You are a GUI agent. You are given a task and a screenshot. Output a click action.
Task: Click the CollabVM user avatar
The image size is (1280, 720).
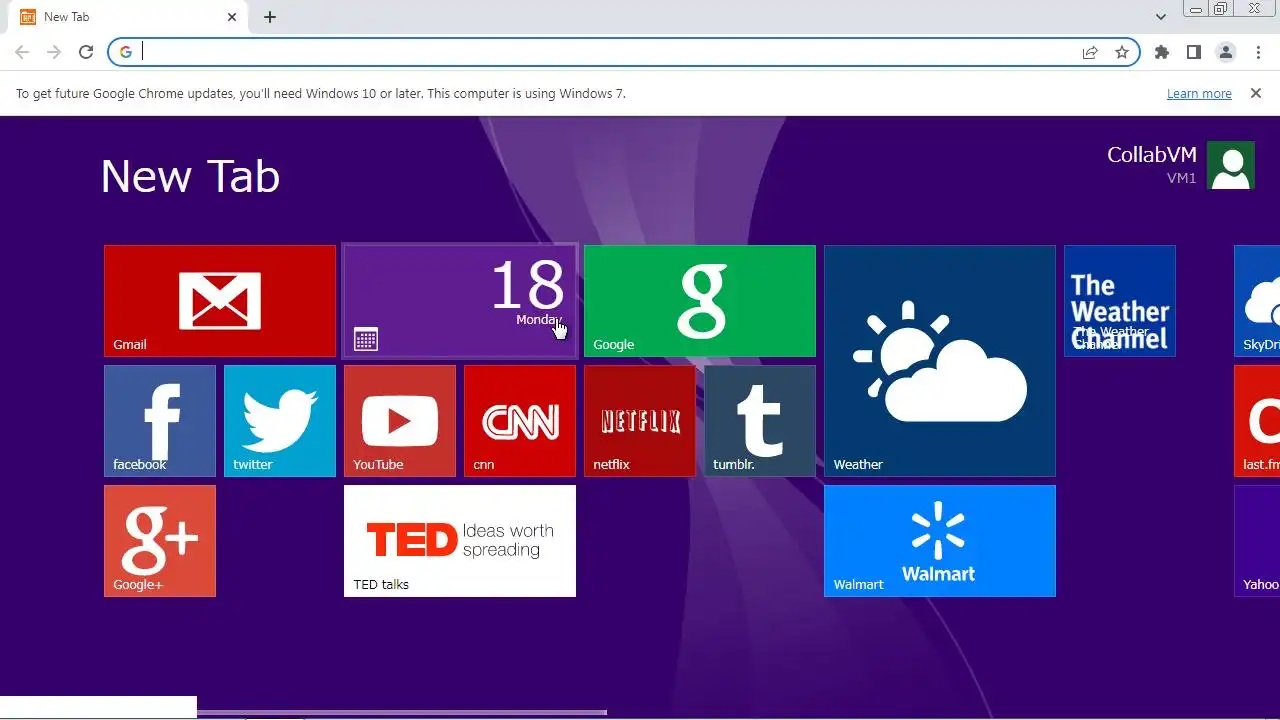(1231, 165)
